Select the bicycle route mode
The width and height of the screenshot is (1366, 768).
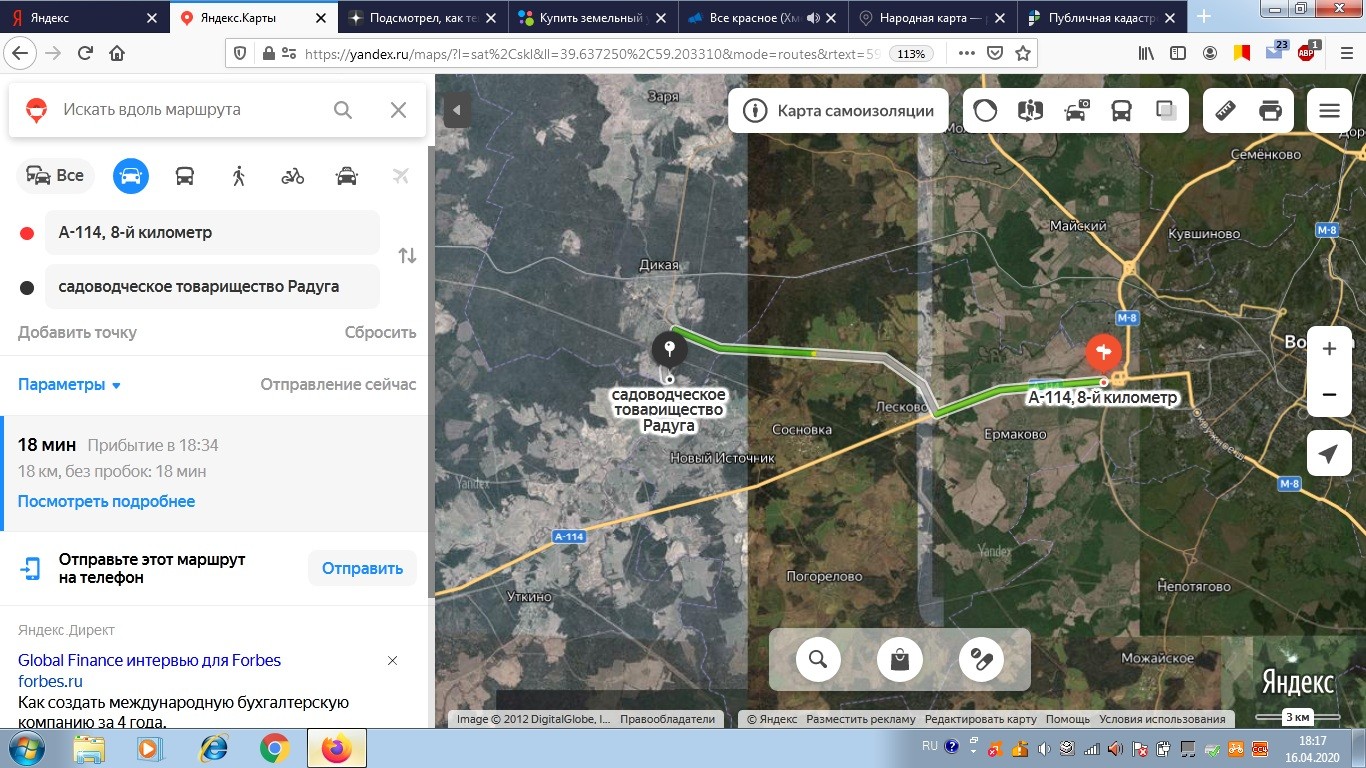[x=293, y=176]
